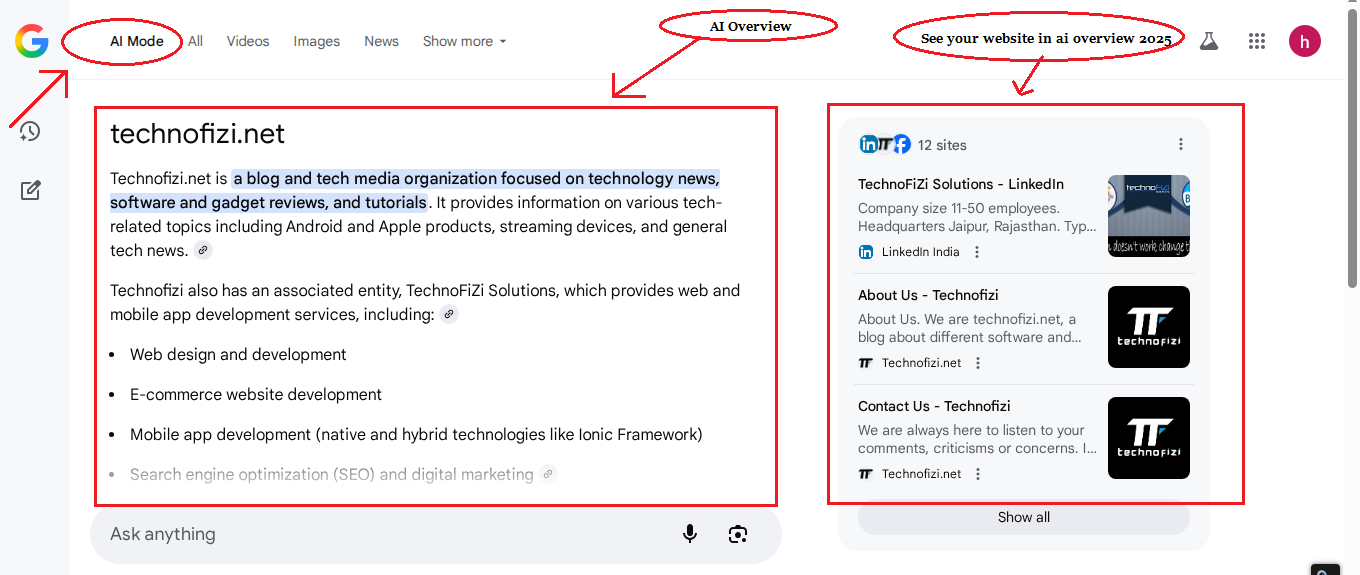Click link icon after 'tech news.'
Viewport: 1360px width, 575px height.
tap(203, 250)
